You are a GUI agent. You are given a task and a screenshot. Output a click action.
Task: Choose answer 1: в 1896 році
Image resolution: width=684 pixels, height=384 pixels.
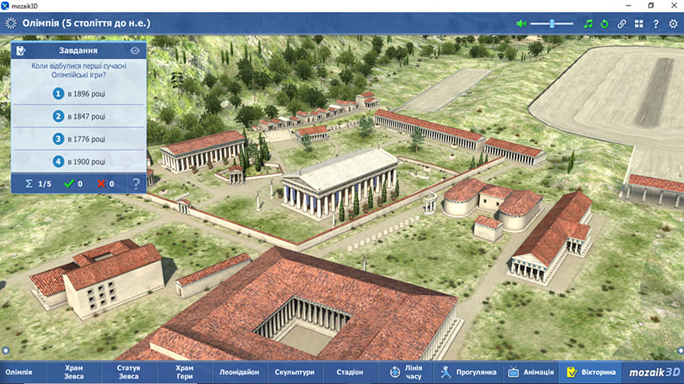click(79, 93)
